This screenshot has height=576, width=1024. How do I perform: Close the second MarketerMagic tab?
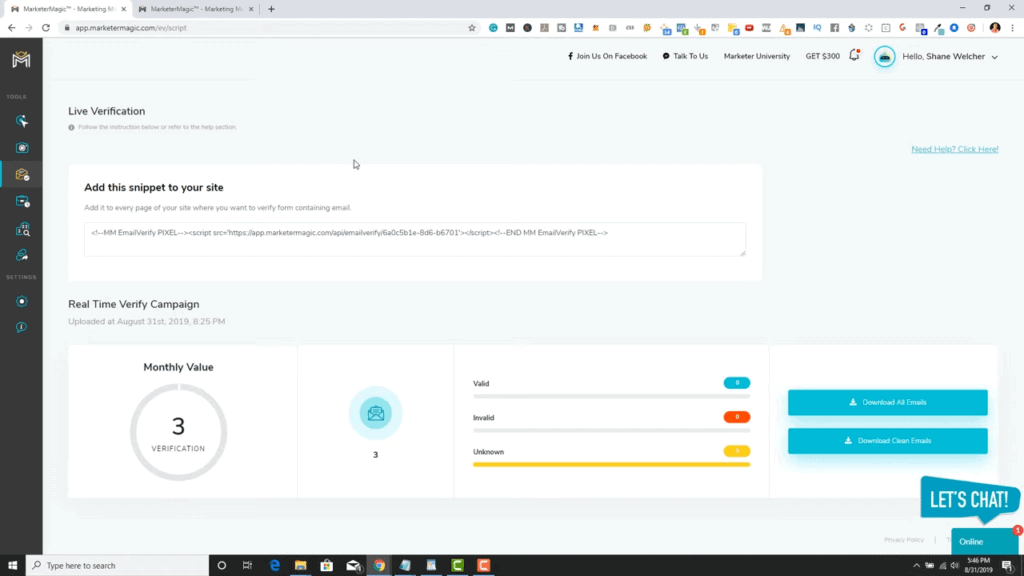tap(251, 9)
